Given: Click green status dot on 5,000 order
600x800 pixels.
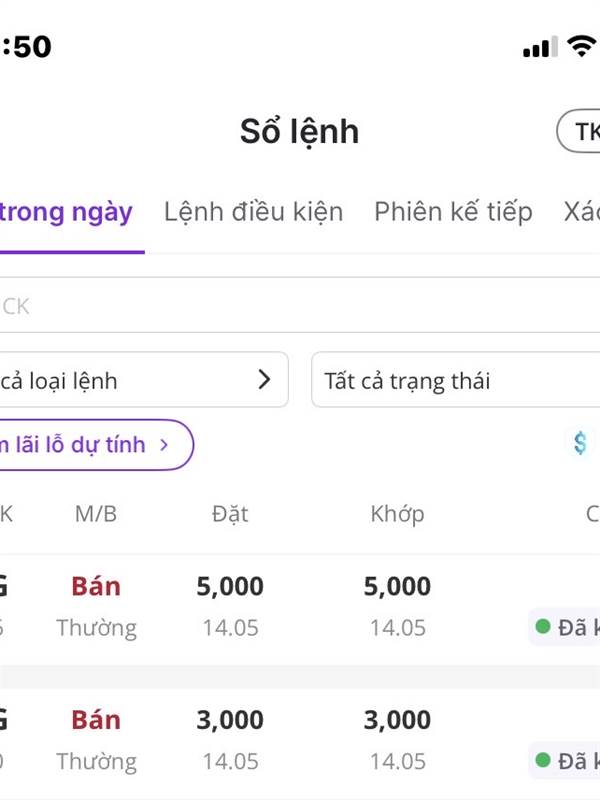Looking at the screenshot, I should pyautogui.click(x=543, y=627).
